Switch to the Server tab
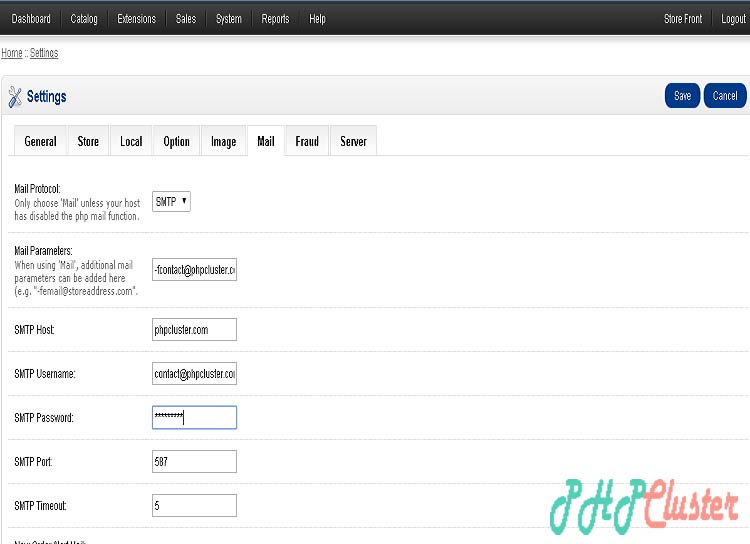This screenshot has height=544, width=750. (x=353, y=141)
